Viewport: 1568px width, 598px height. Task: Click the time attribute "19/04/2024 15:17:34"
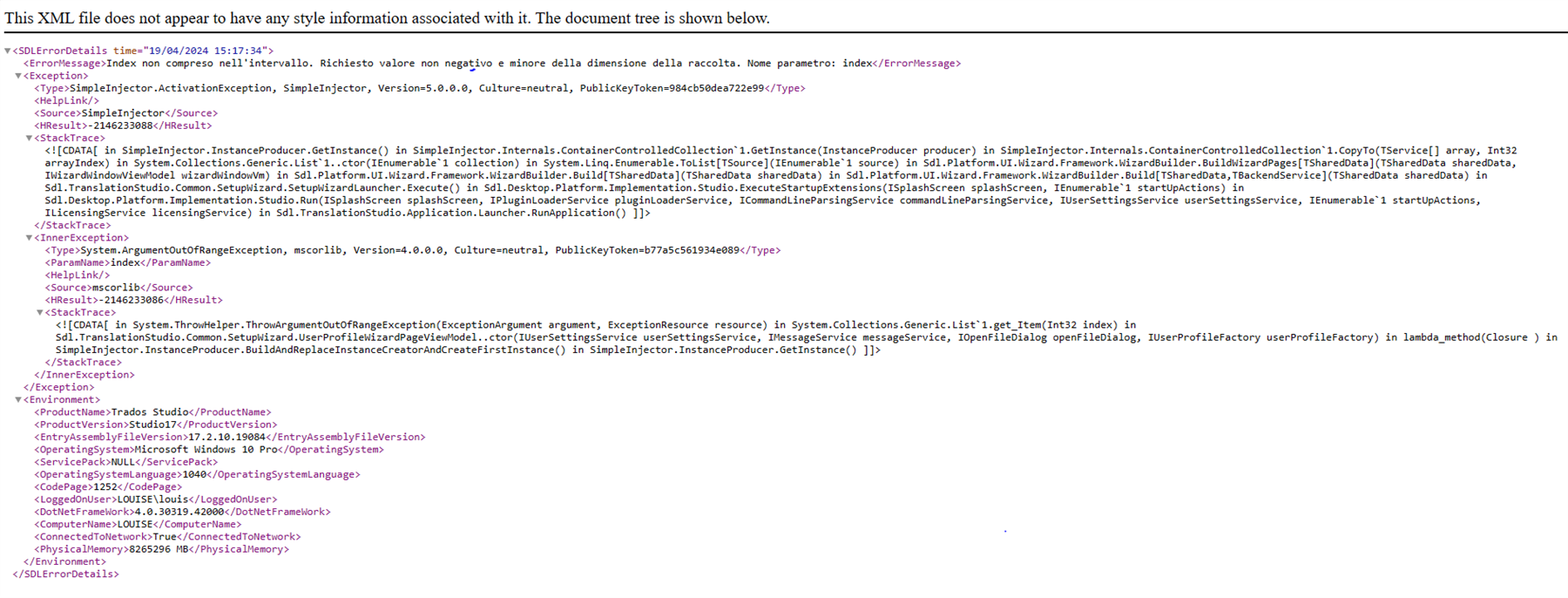pos(205,51)
